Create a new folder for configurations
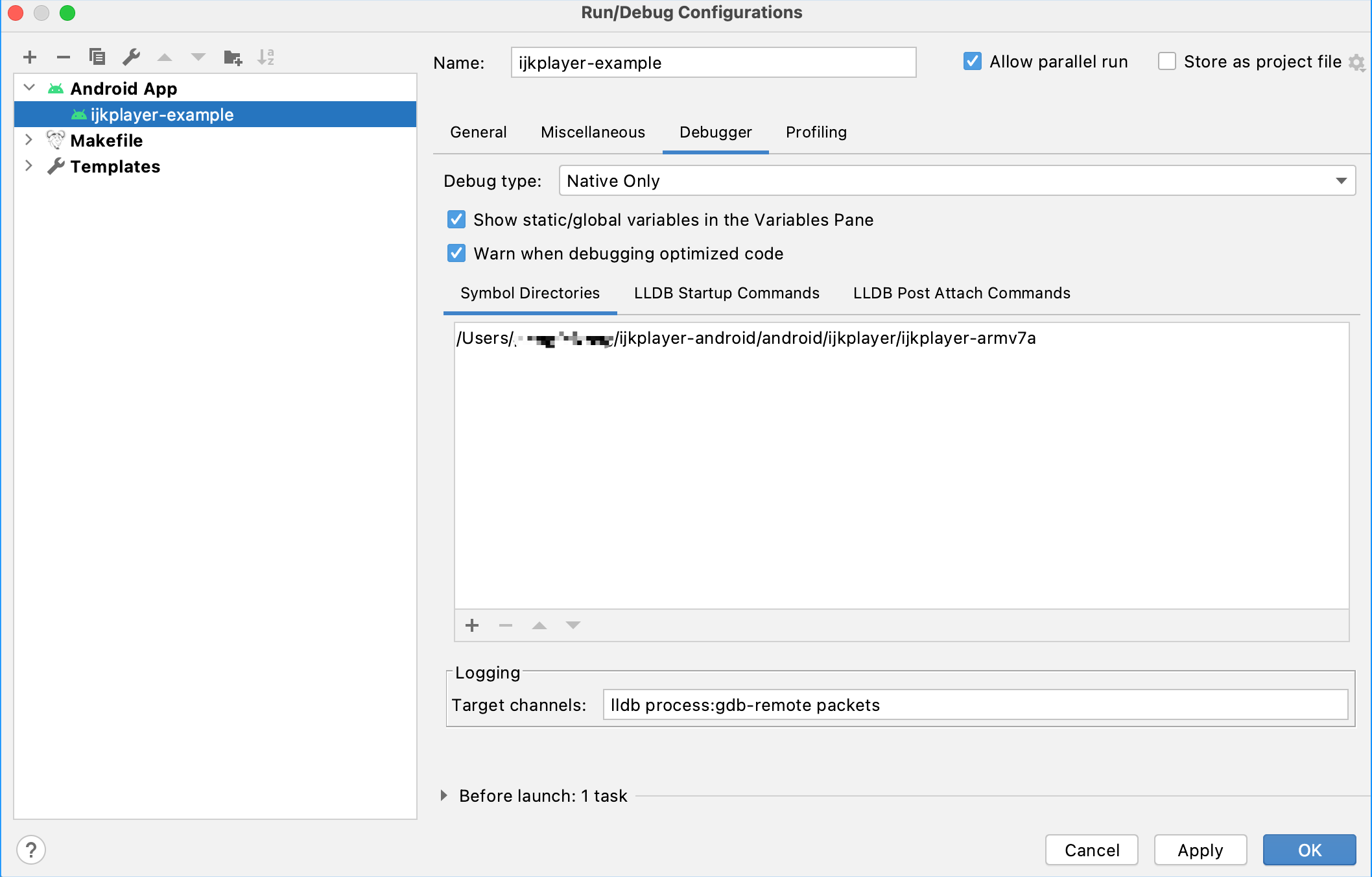This screenshot has height=877, width=1372. click(232, 57)
